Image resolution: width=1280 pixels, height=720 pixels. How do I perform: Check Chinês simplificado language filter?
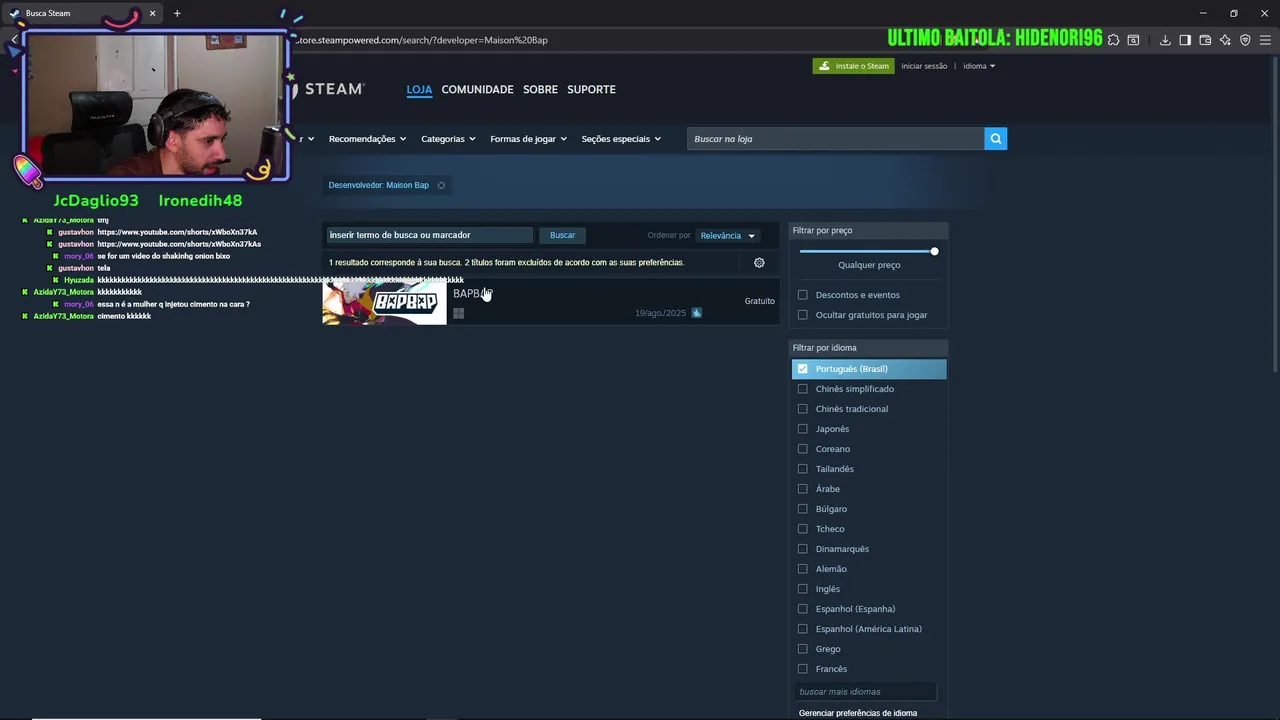[802, 389]
